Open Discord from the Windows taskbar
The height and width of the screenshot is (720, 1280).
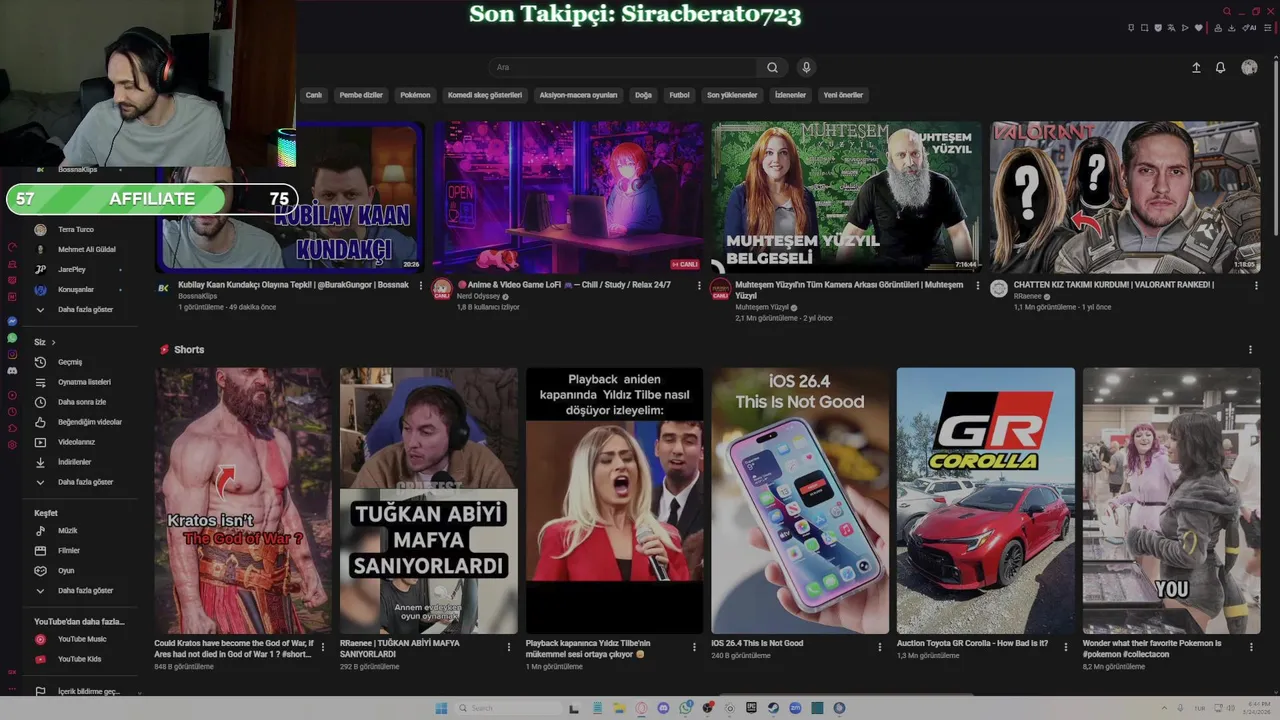[664, 708]
